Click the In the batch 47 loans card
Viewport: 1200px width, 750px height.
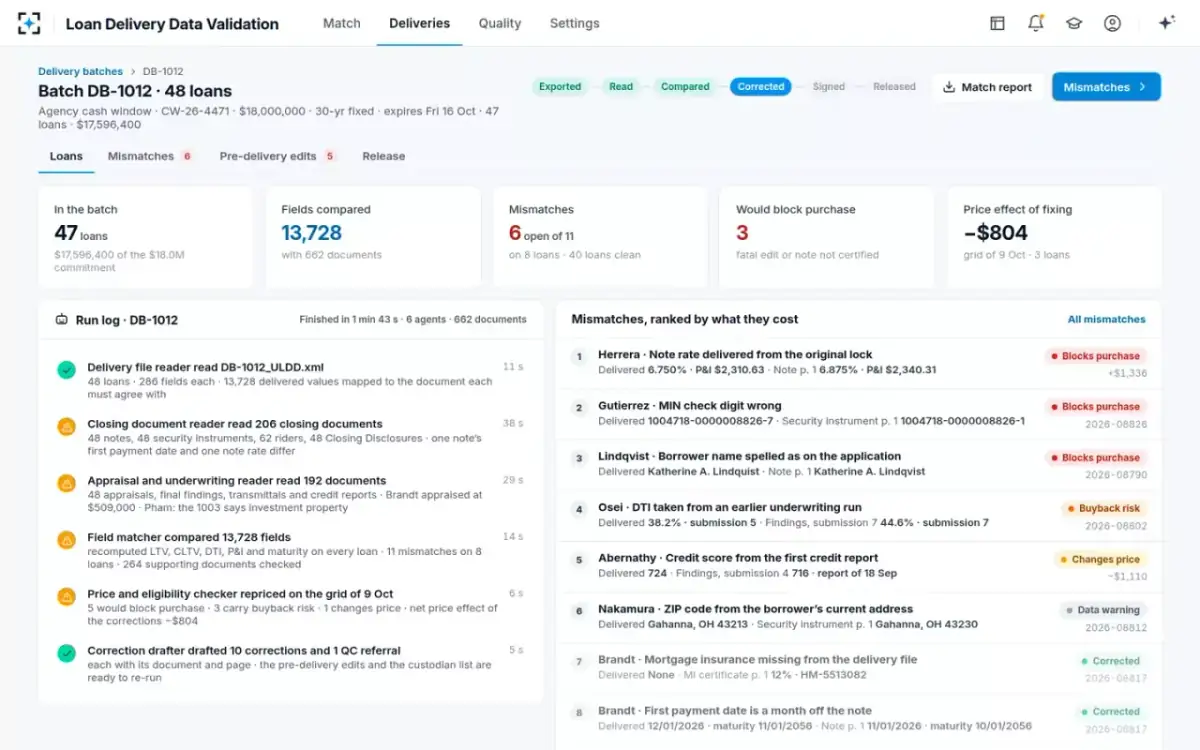coord(145,237)
